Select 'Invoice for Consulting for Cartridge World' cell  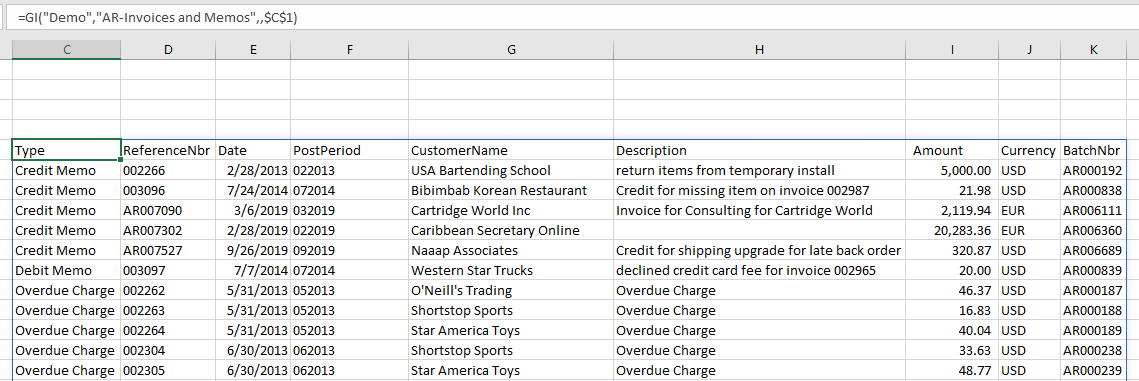tap(759, 210)
